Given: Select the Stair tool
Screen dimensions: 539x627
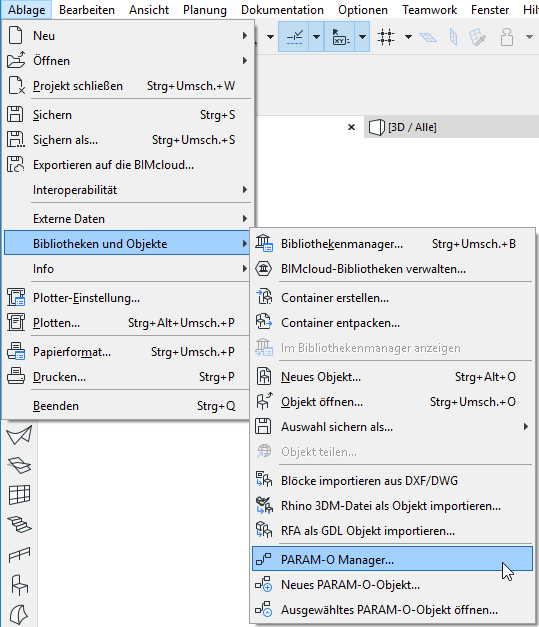Looking at the screenshot, I should [x=19, y=524].
